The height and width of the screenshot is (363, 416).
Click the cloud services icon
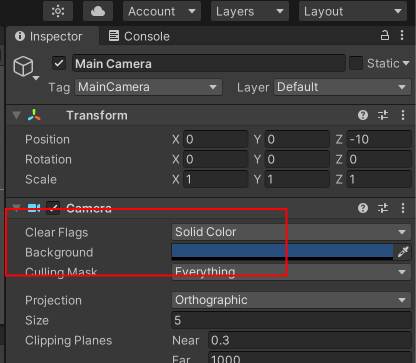98,11
